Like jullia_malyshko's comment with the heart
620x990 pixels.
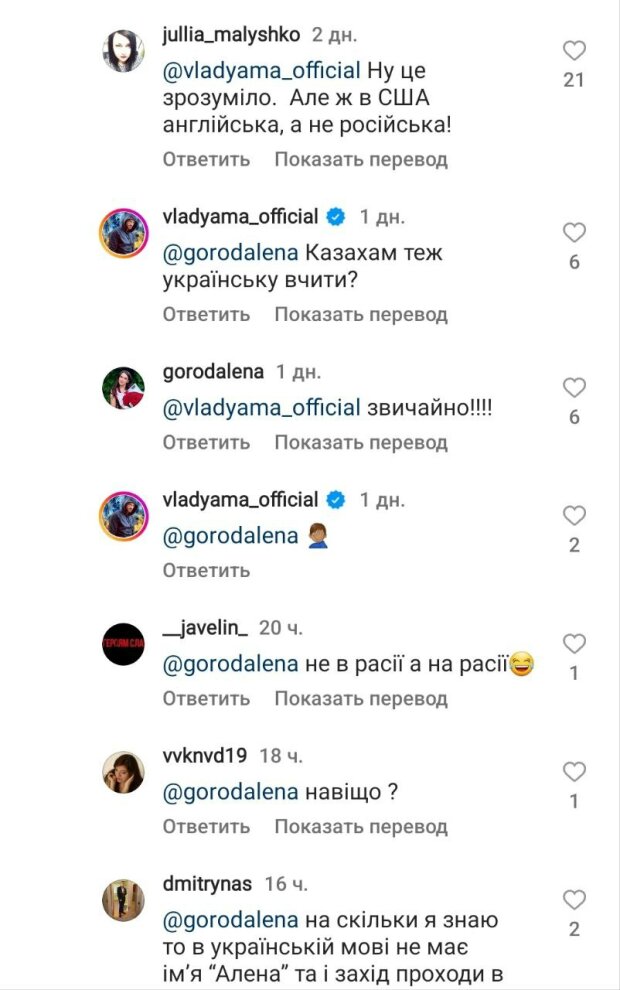pyautogui.click(x=573, y=51)
